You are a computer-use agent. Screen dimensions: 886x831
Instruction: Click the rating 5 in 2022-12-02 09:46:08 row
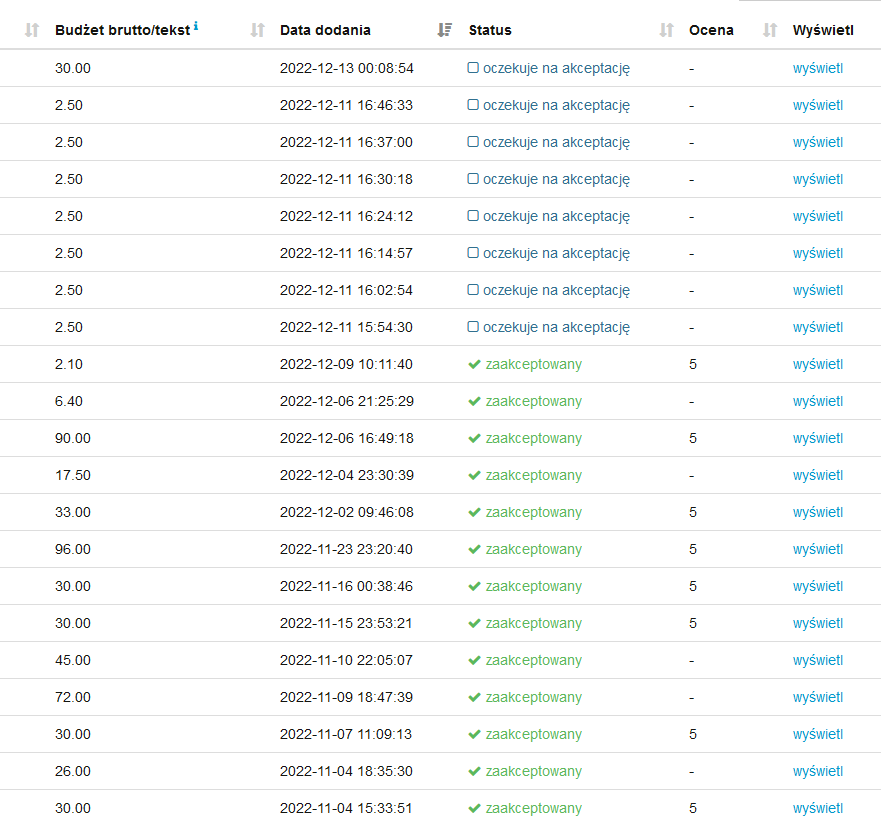pos(693,512)
